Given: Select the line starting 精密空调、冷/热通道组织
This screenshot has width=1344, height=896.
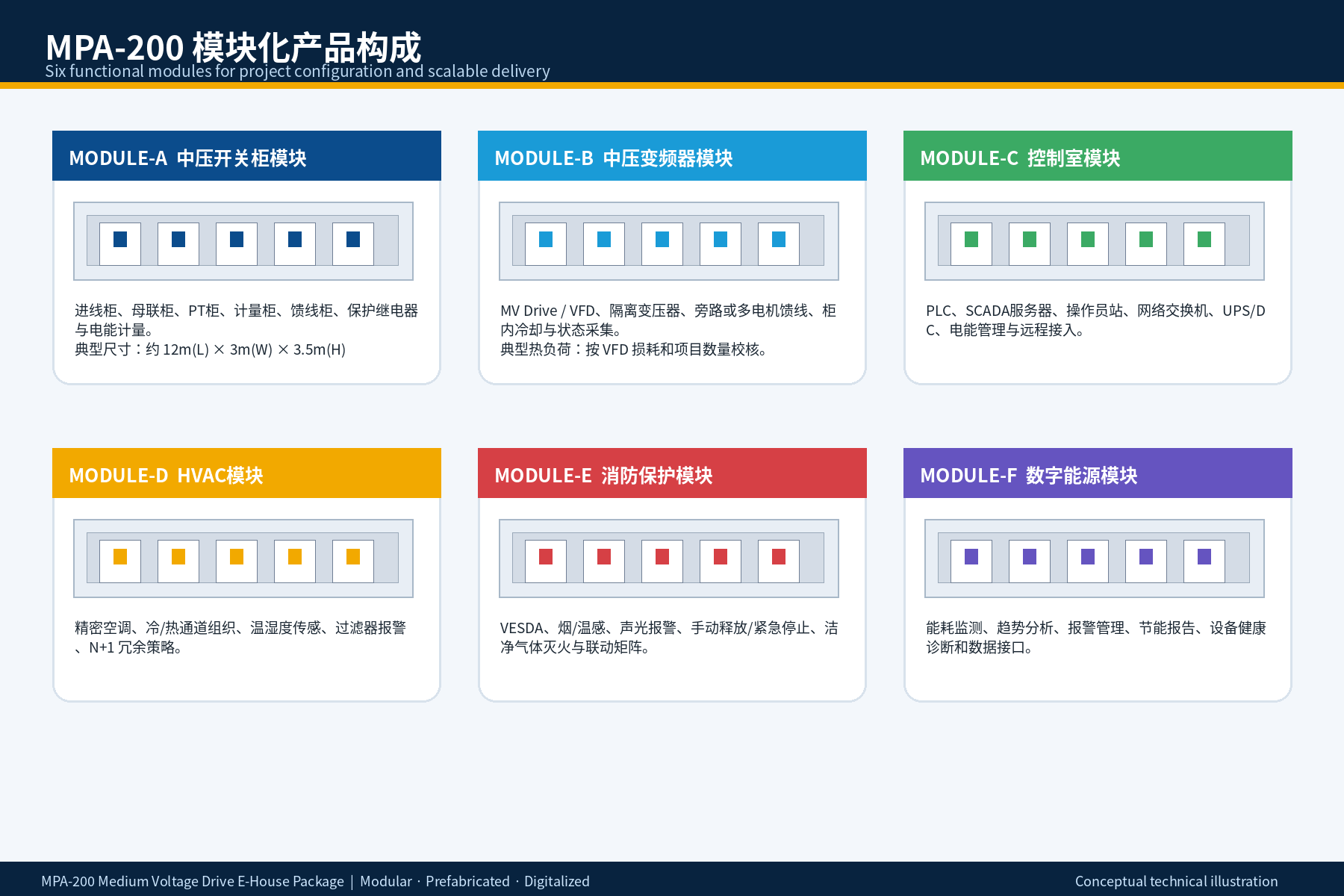Looking at the screenshot, I should point(240,628).
